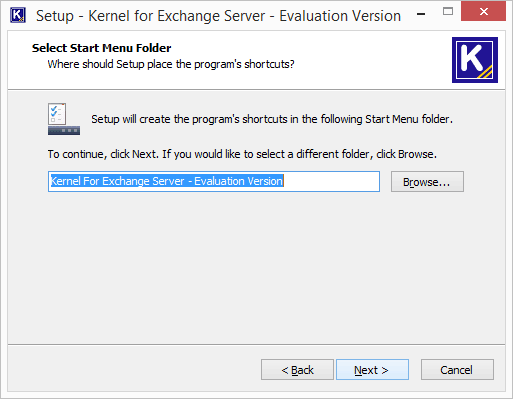Click the 'To continue, click Next' instruction text
513x399 pixels.
pos(242,154)
